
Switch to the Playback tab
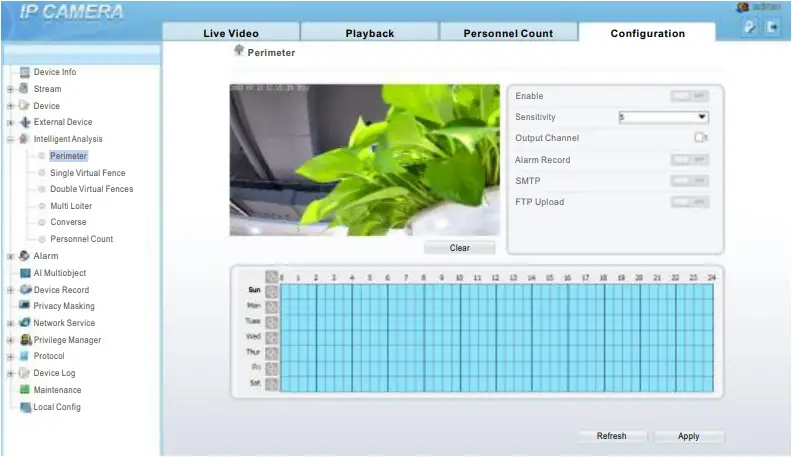370,32
